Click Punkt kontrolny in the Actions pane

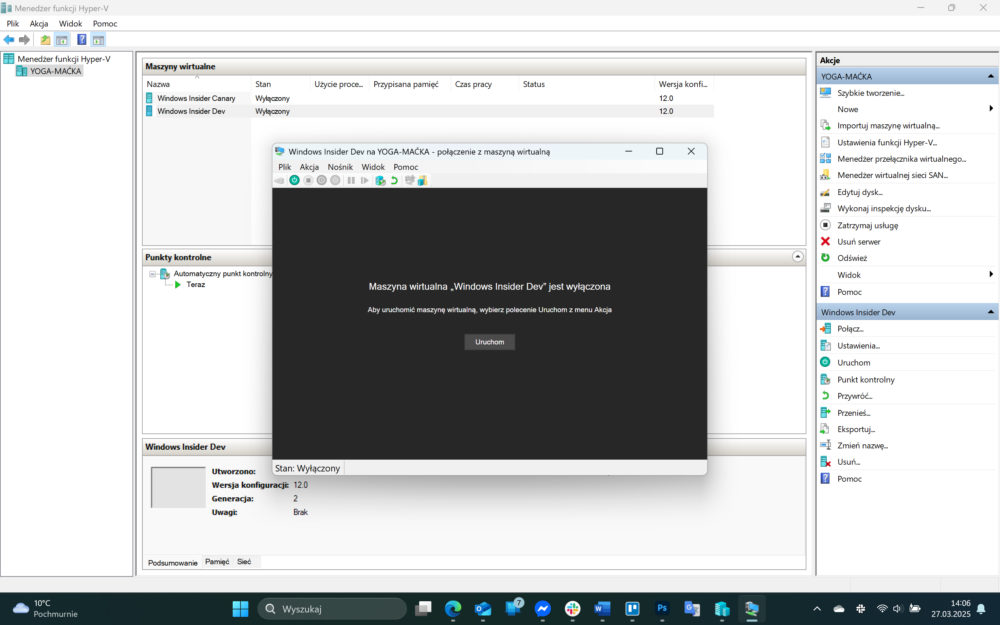coord(865,379)
